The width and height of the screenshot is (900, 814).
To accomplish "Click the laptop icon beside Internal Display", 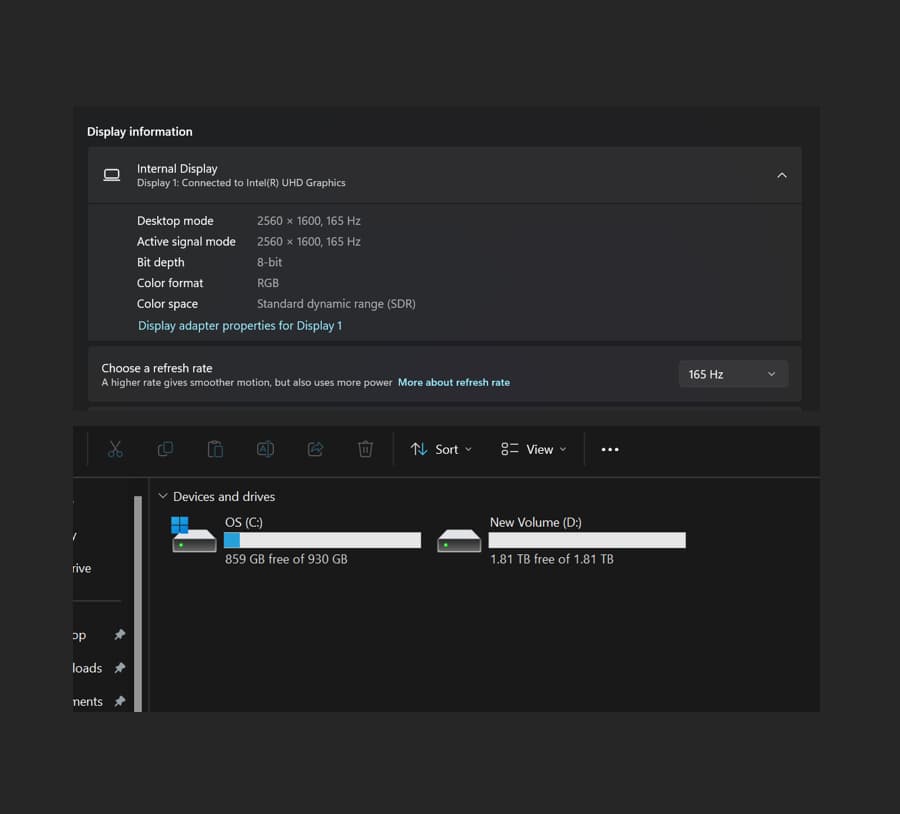I will tap(112, 175).
